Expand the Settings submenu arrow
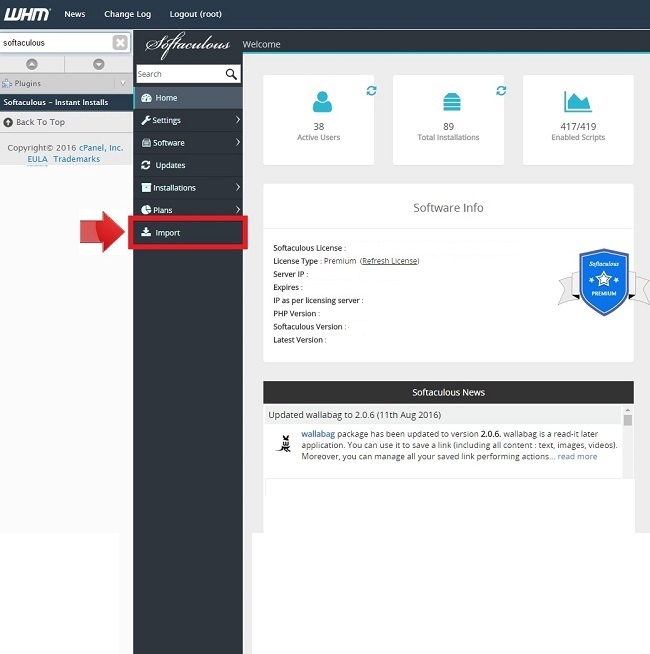 click(237, 120)
